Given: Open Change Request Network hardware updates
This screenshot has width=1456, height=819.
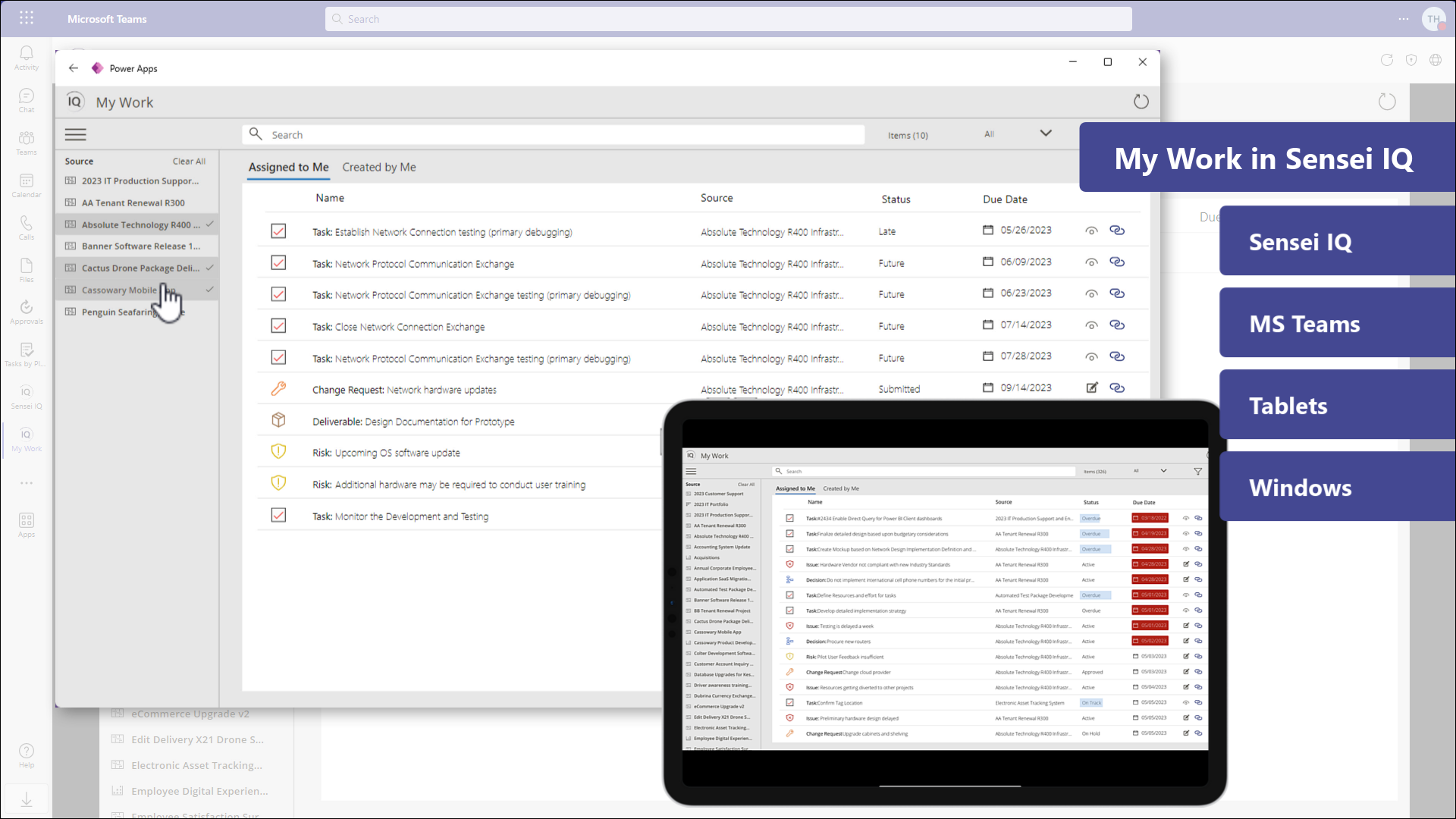Looking at the screenshot, I should pyautogui.click(x=404, y=390).
